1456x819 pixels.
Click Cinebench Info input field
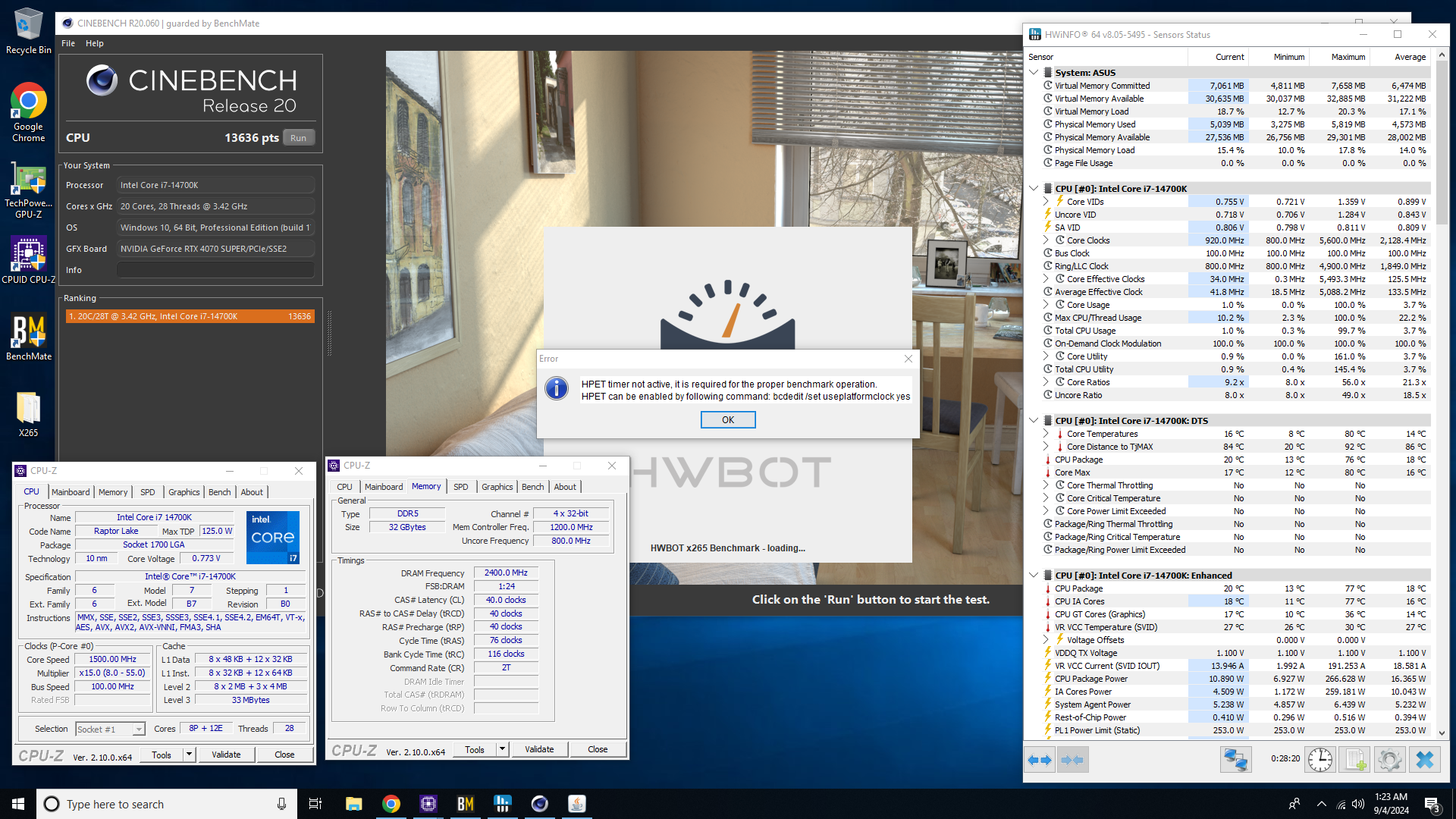(215, 270)
